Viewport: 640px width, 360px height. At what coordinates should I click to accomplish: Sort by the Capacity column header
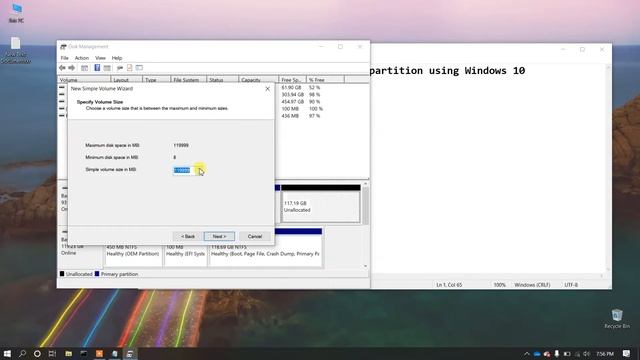(x=259, y=80)
